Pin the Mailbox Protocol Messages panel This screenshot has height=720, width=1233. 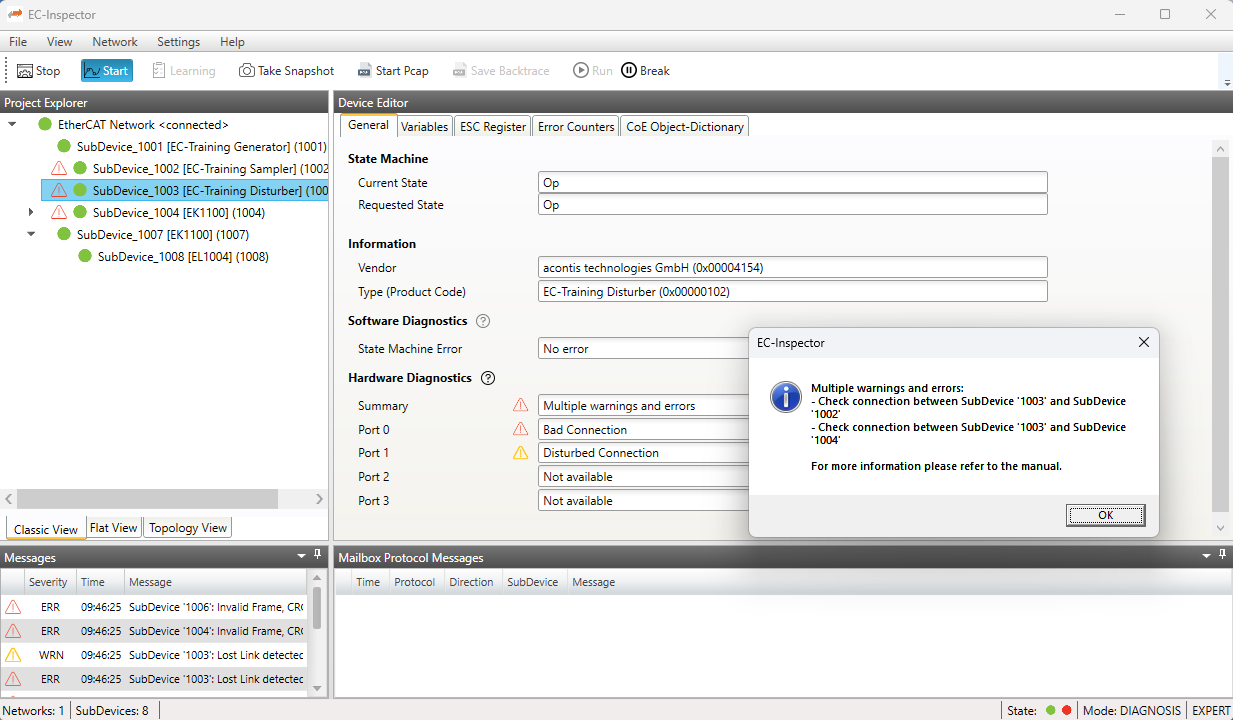pos(1221,556)
